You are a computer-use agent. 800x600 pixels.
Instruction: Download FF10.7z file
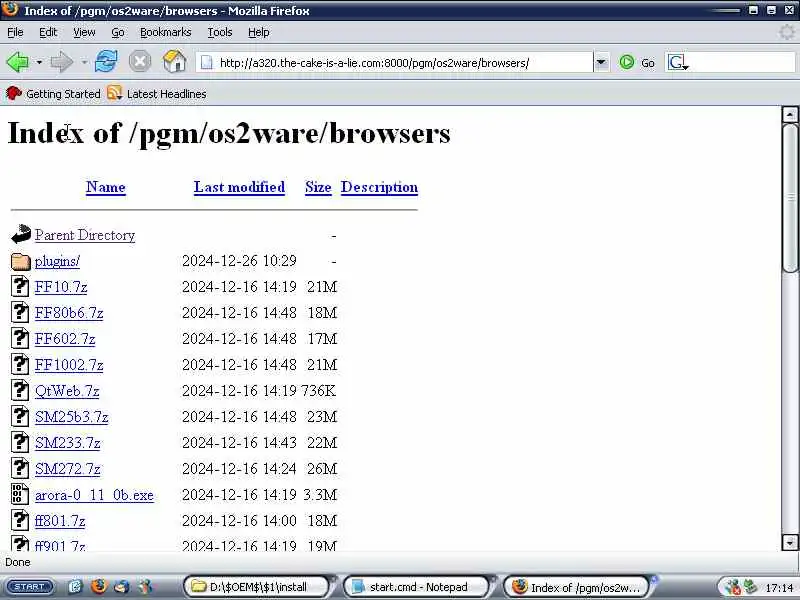[61, 287]
